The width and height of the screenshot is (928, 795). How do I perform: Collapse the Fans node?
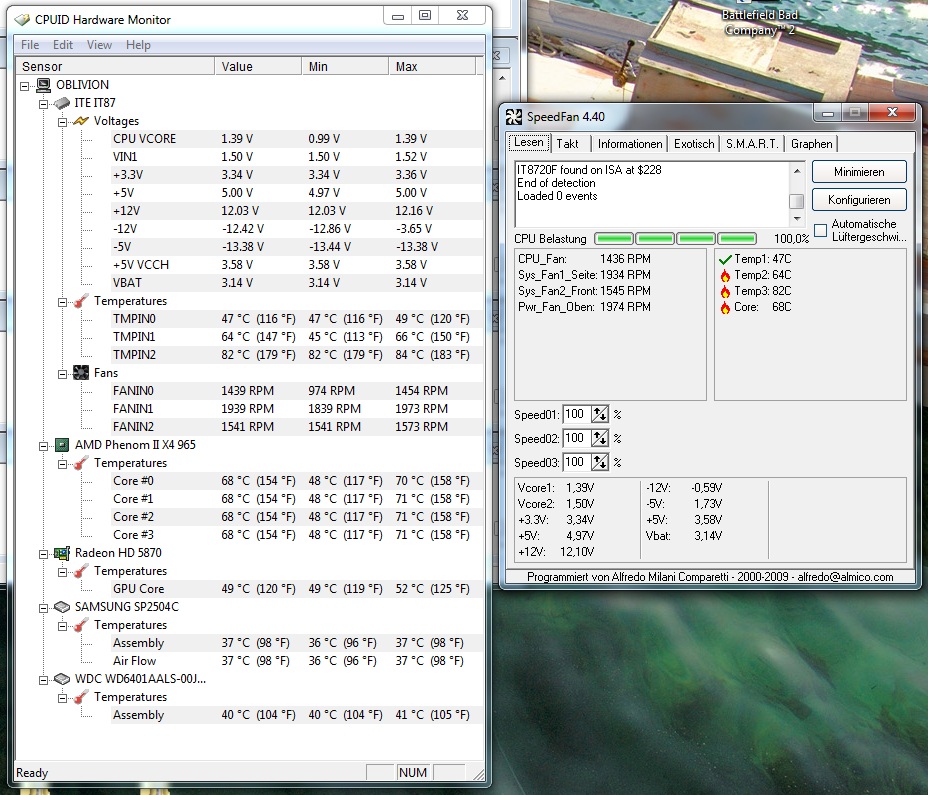[62, 374]
